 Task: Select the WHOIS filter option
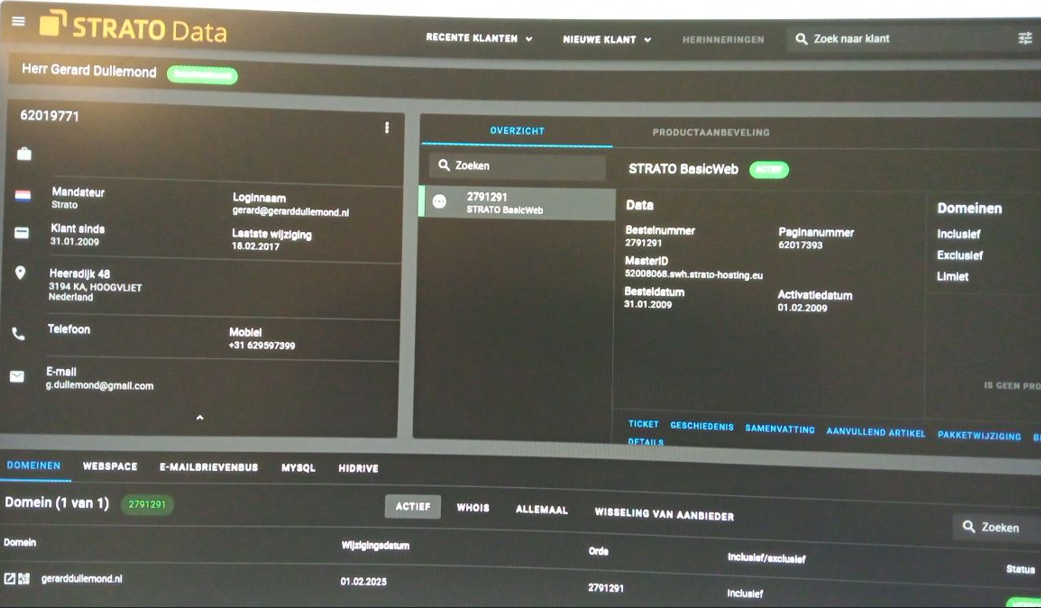[x=473, y=508]
